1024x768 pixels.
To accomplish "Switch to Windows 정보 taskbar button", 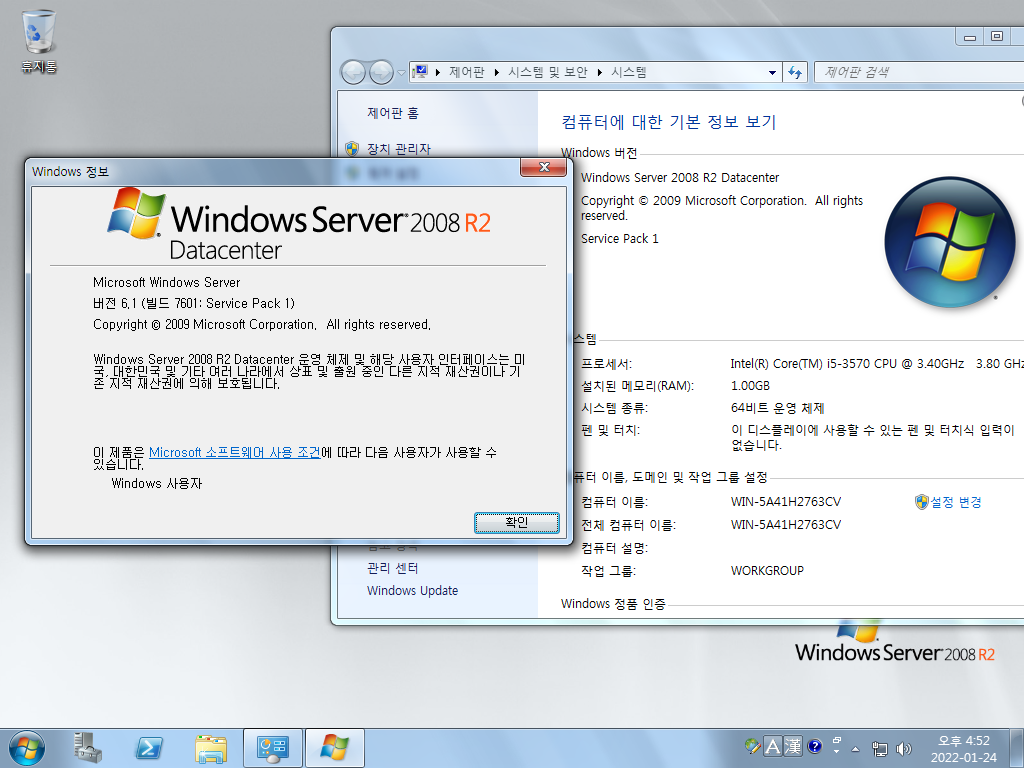I will (334, 748).
